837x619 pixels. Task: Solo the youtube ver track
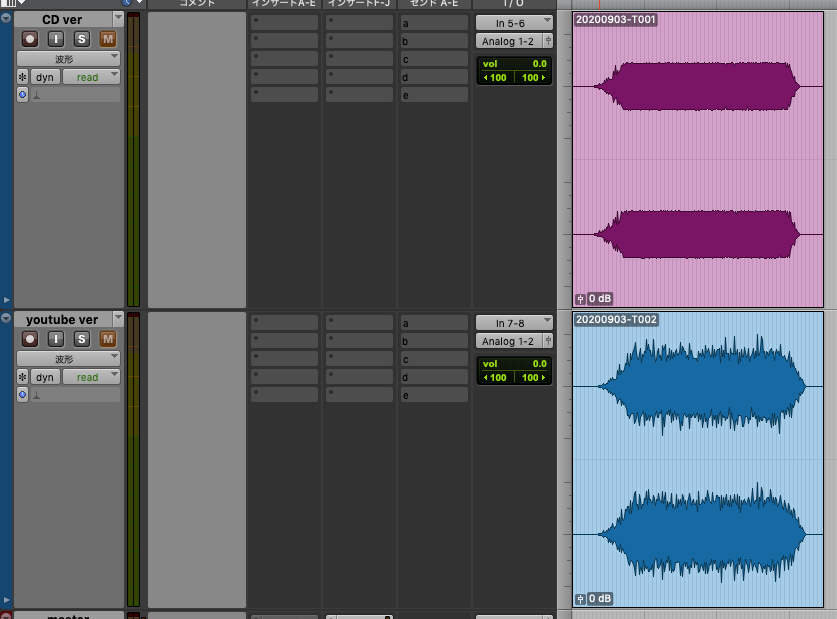click(82, 339)
